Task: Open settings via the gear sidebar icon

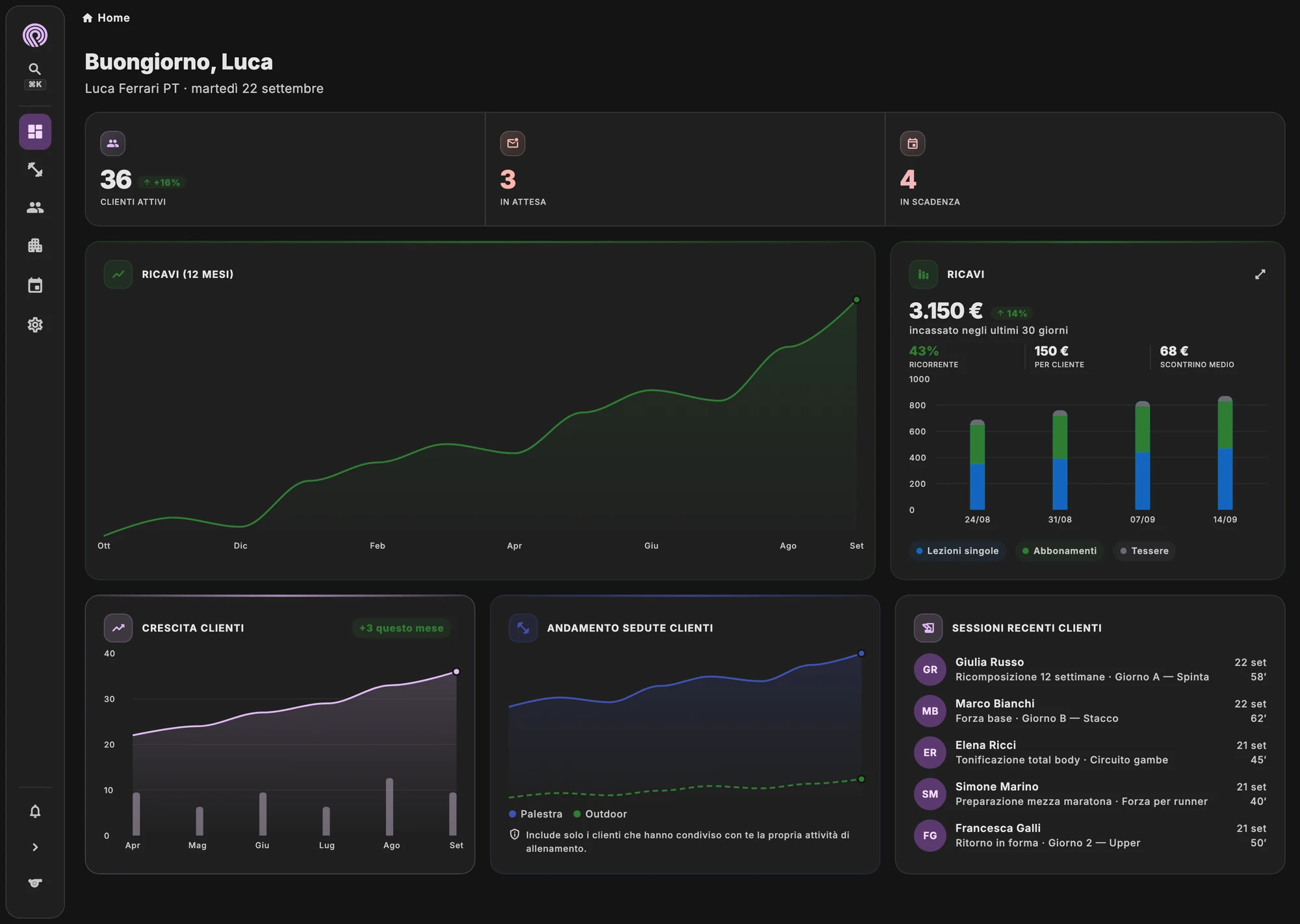Action: 35,324
